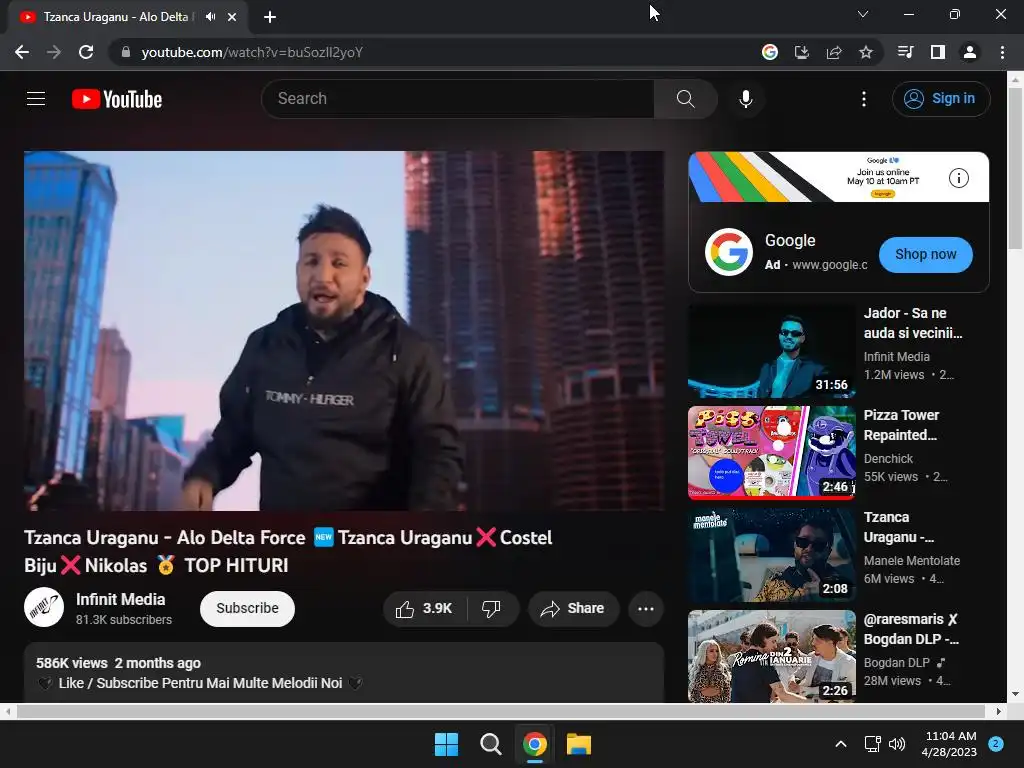Expand the video description box
This screenshot has width=1024, height=768.
(x=344, y=673)
